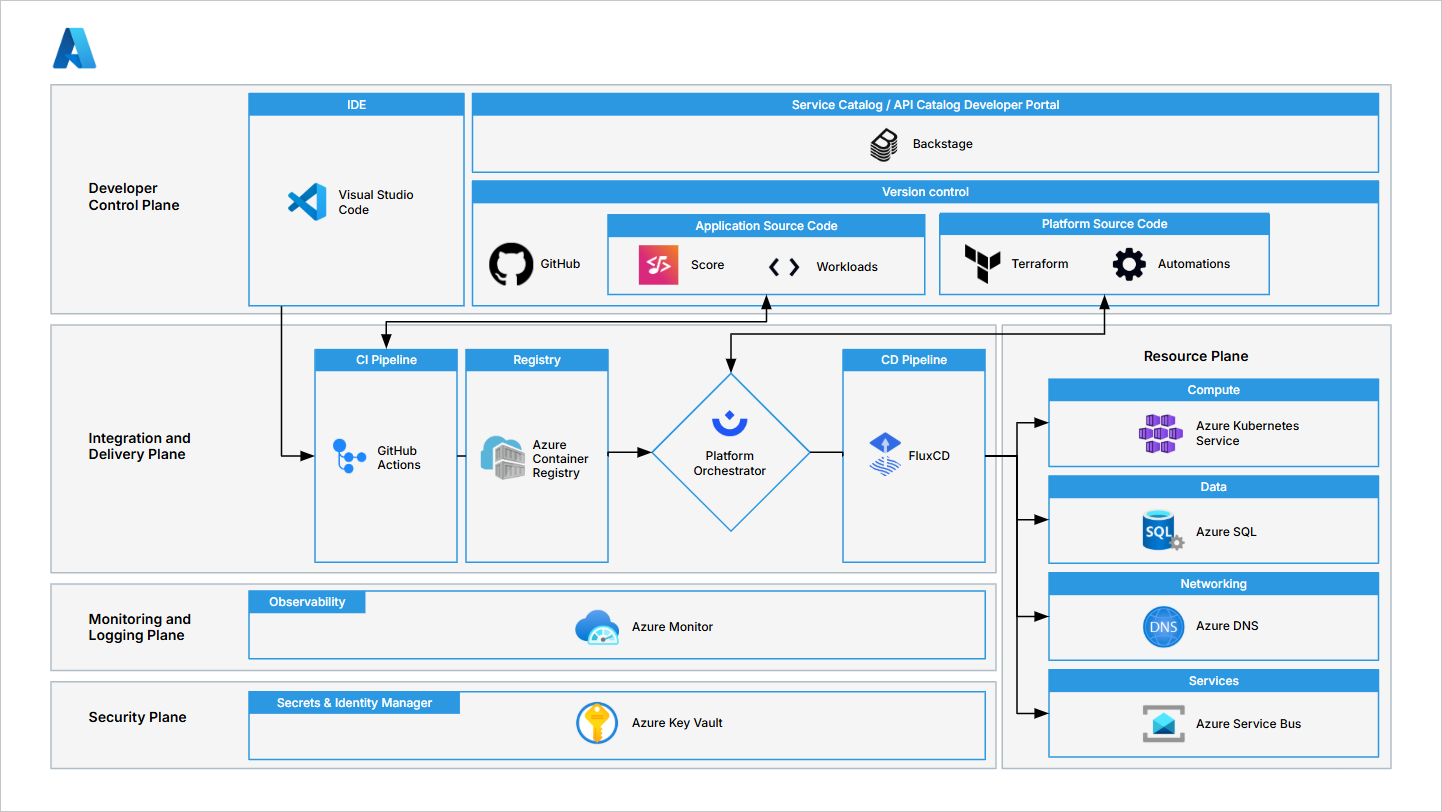Click the GitHub text label
Screen dimensions: 1442x812
click(560, 264)
